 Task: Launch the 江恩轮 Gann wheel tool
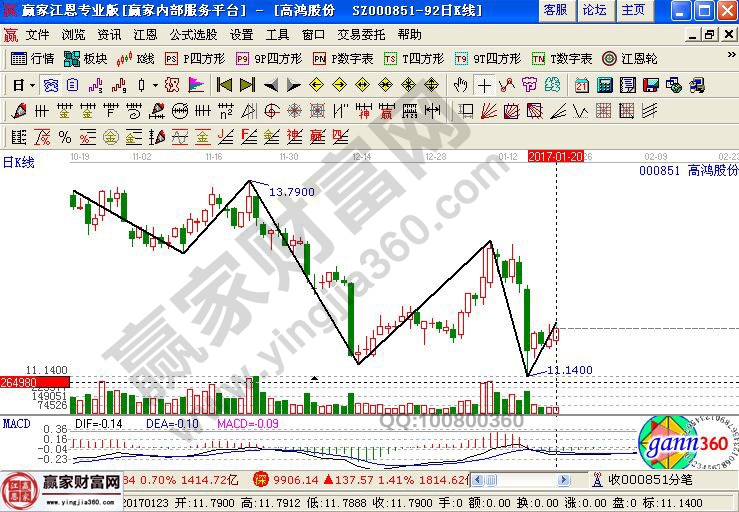[630, 59]
